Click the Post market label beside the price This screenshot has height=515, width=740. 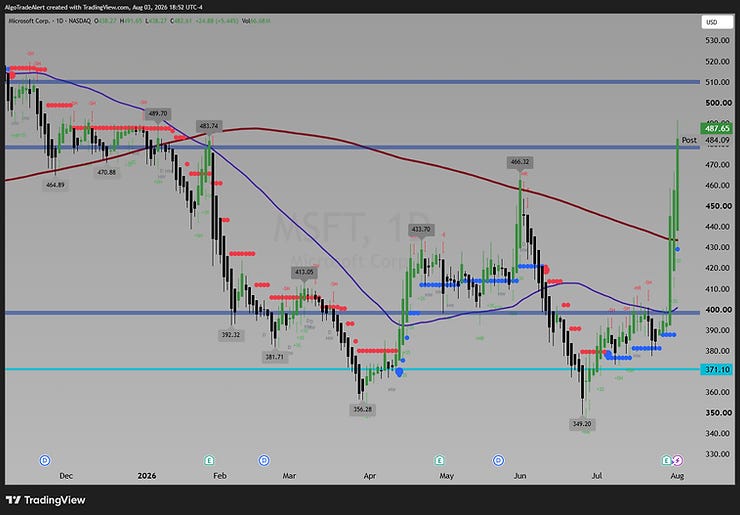[x=689, y=140]
